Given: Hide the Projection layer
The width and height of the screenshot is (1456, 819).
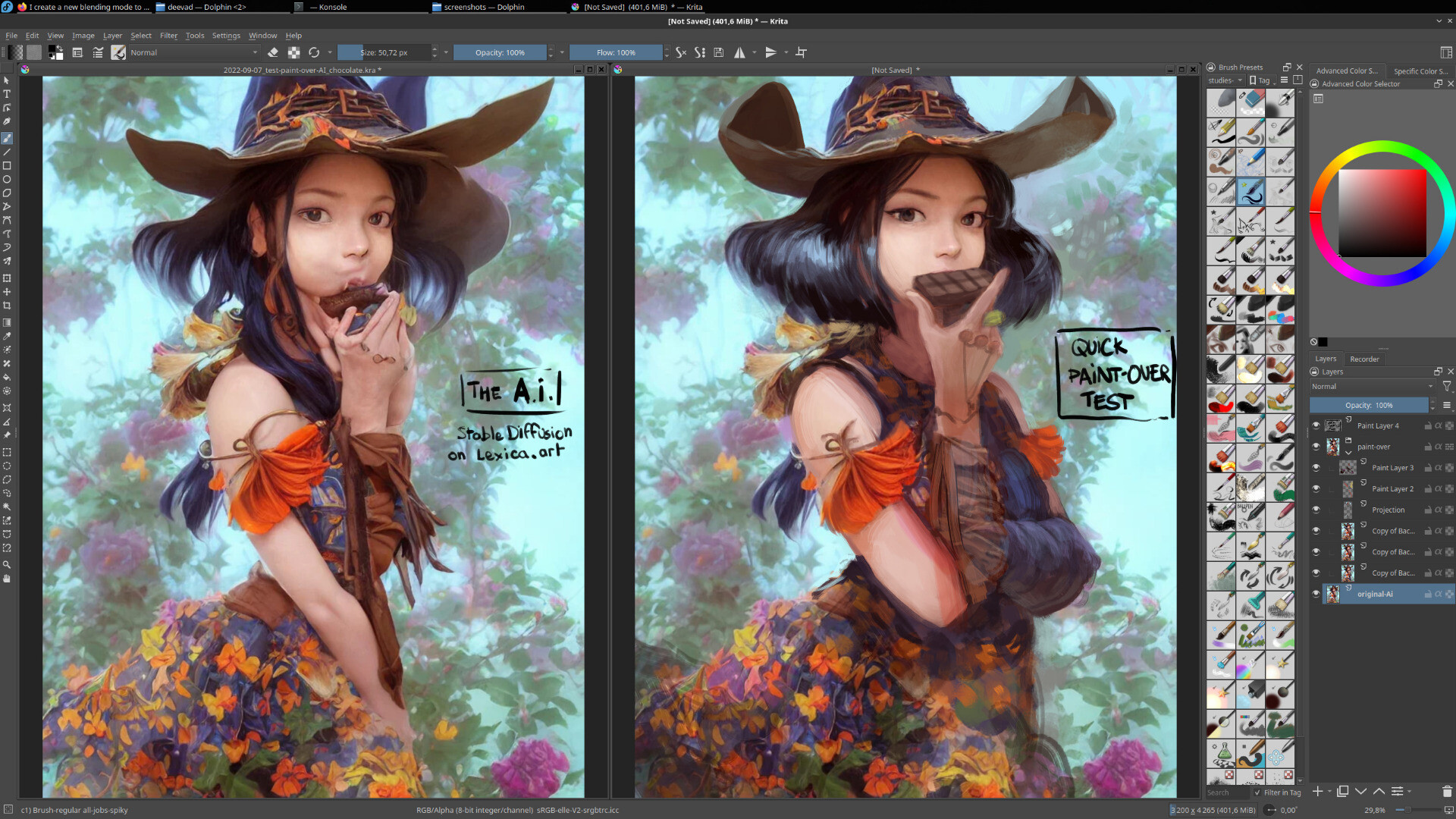Looking at the screenshot, I should 1316,510.
